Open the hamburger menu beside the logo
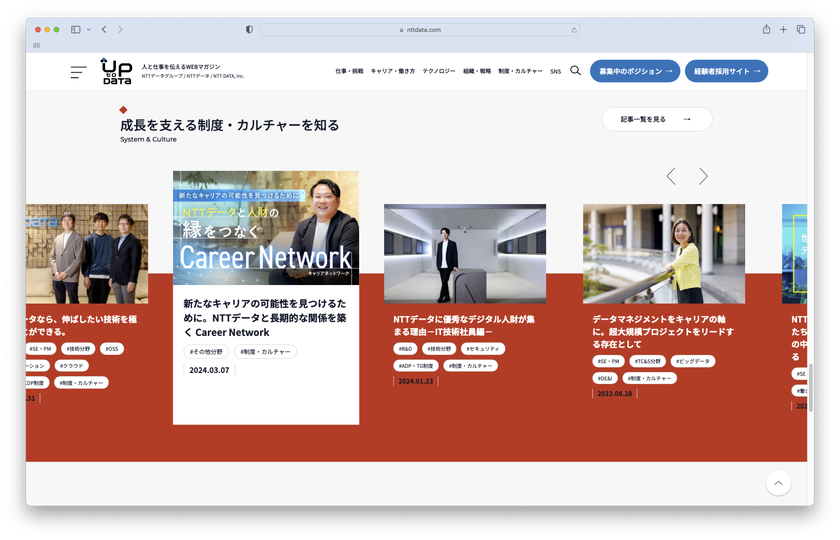The width and height of the screenshot is (840, 540). coord(78,72)
